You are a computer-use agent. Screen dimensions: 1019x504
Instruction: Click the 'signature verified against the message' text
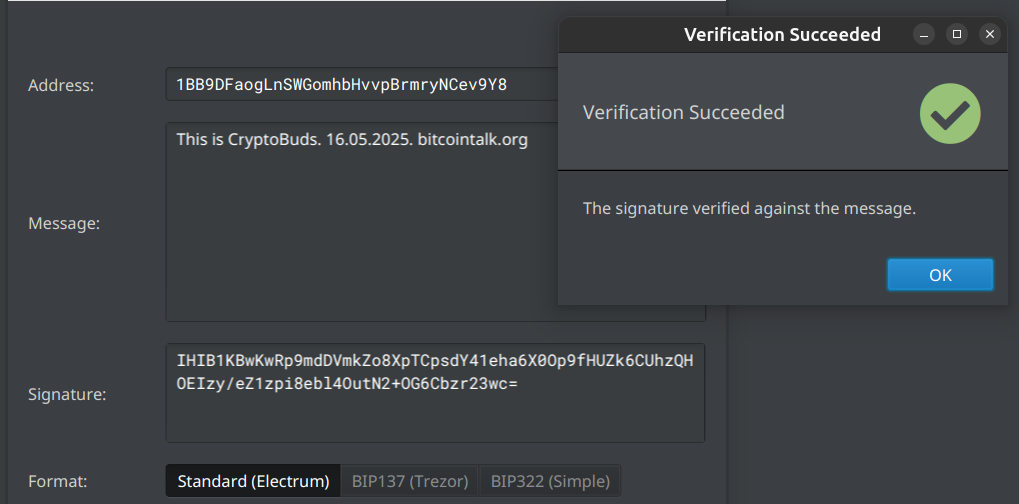point(749,208)
